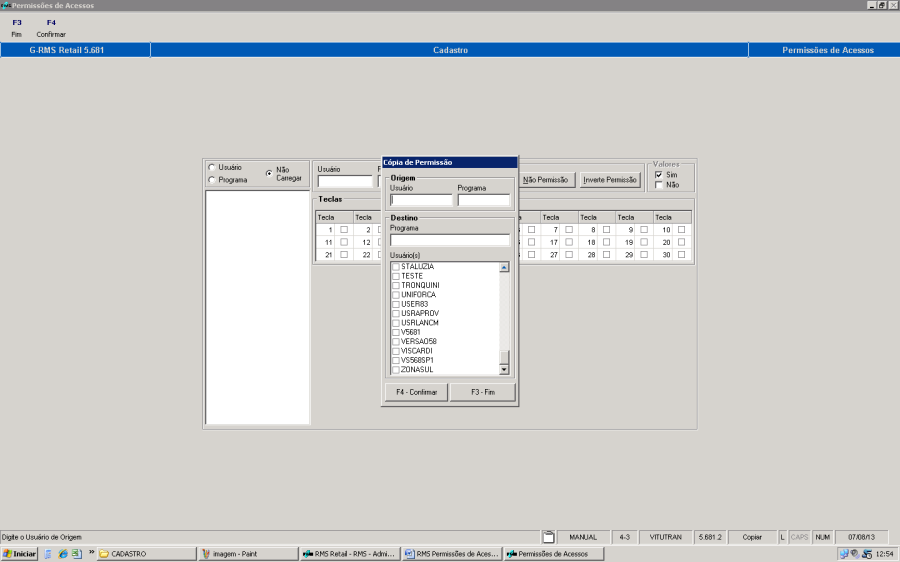Switch to imagem - Paint taskbar window
Screen dimensions: 900x562
click(x=248, y=554)
